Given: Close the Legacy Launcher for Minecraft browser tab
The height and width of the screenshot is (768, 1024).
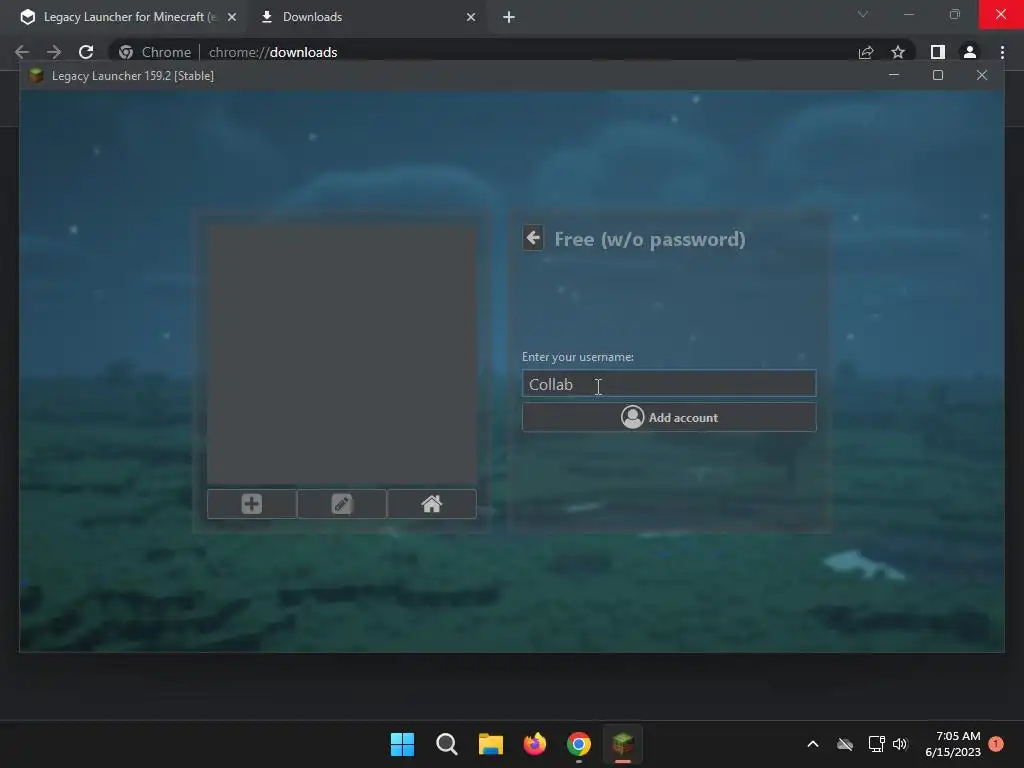Looking at the screenshot, I should (x=232, y=17).
